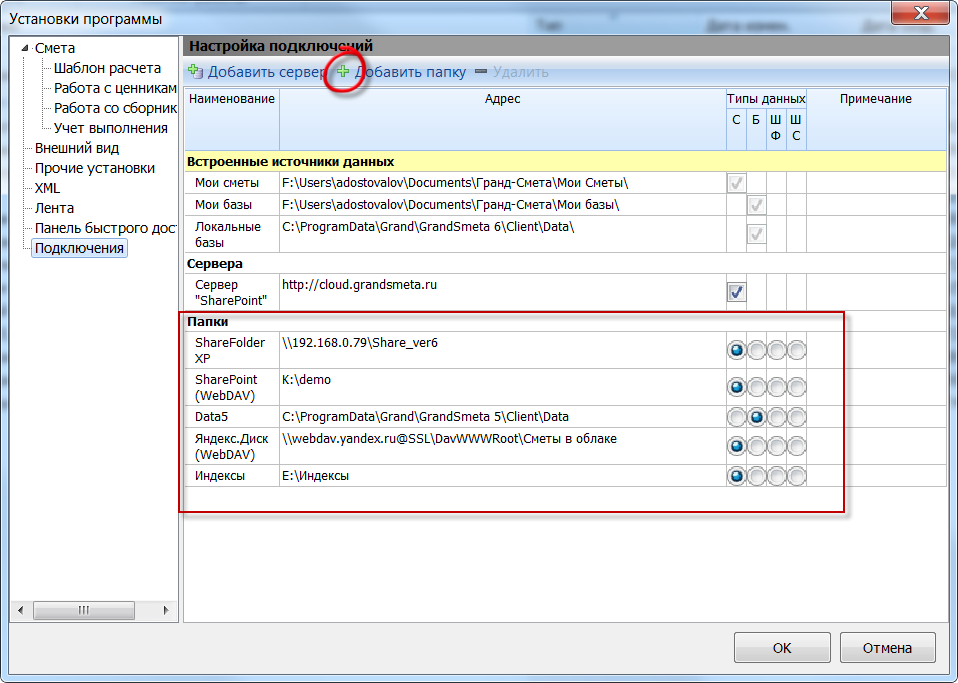Click the Типы данных column header
958x683 pixels.
[x=766, y=98]
